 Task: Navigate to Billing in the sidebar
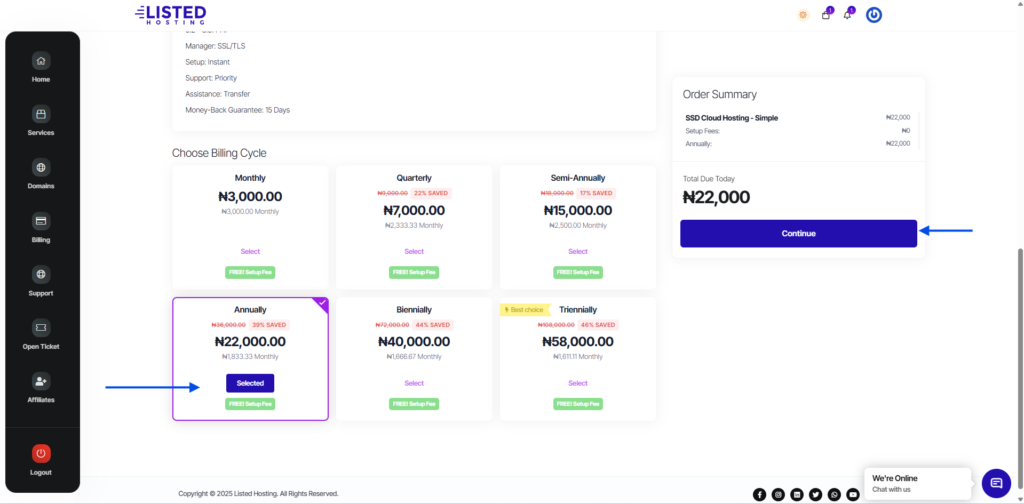pyautogui.click(x=41, y=221)
